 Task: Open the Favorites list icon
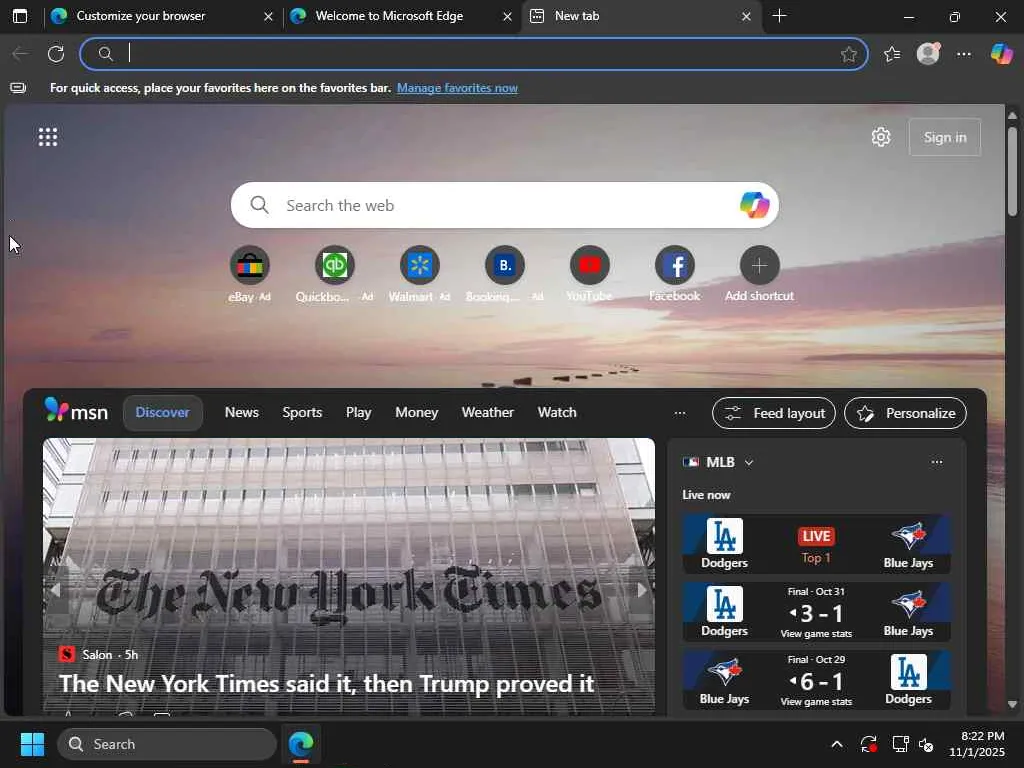pyautogui.click(x=892, y=54)
